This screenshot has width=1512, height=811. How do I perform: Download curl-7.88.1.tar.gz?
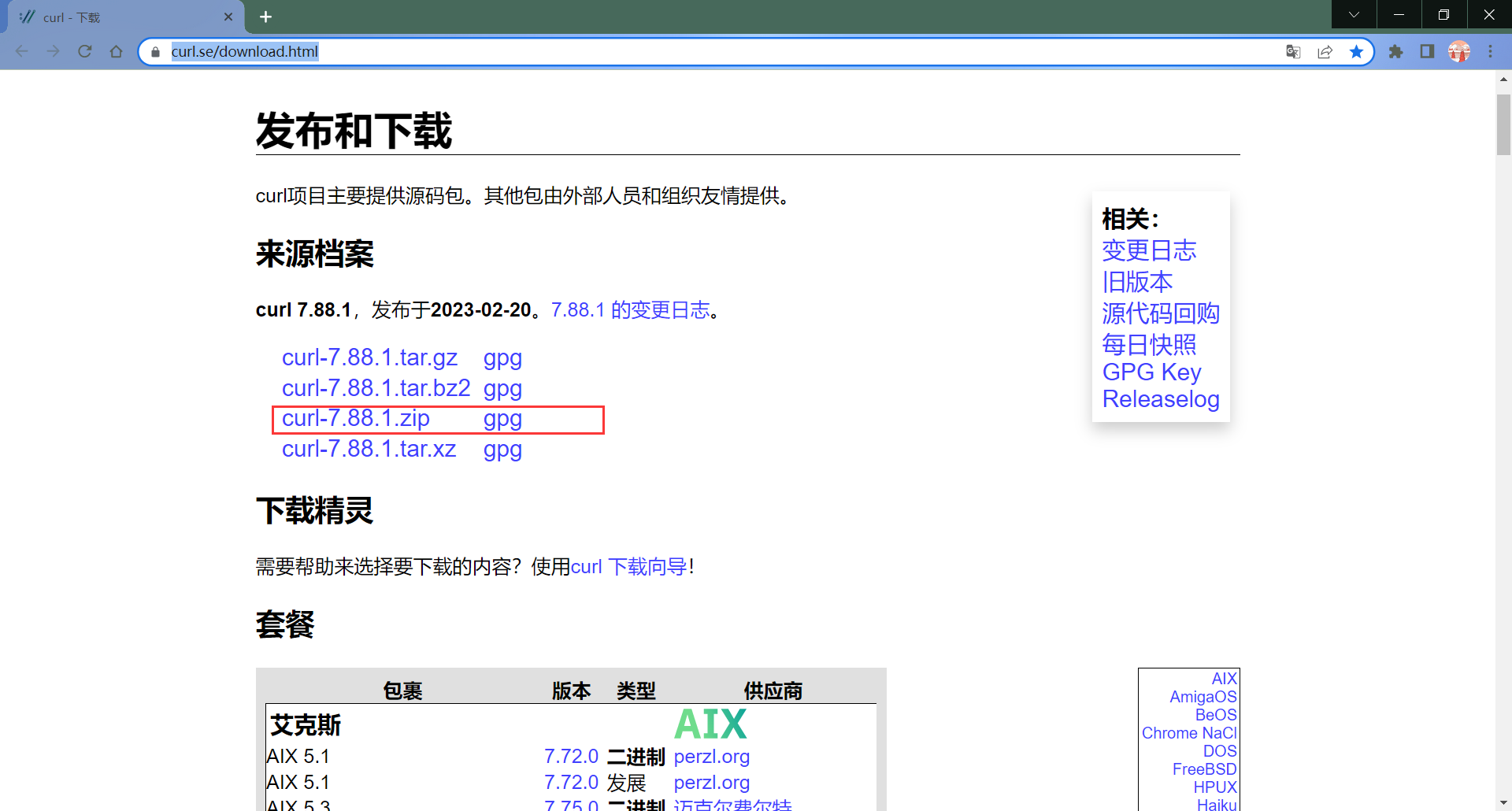click(x=369, y=357)
